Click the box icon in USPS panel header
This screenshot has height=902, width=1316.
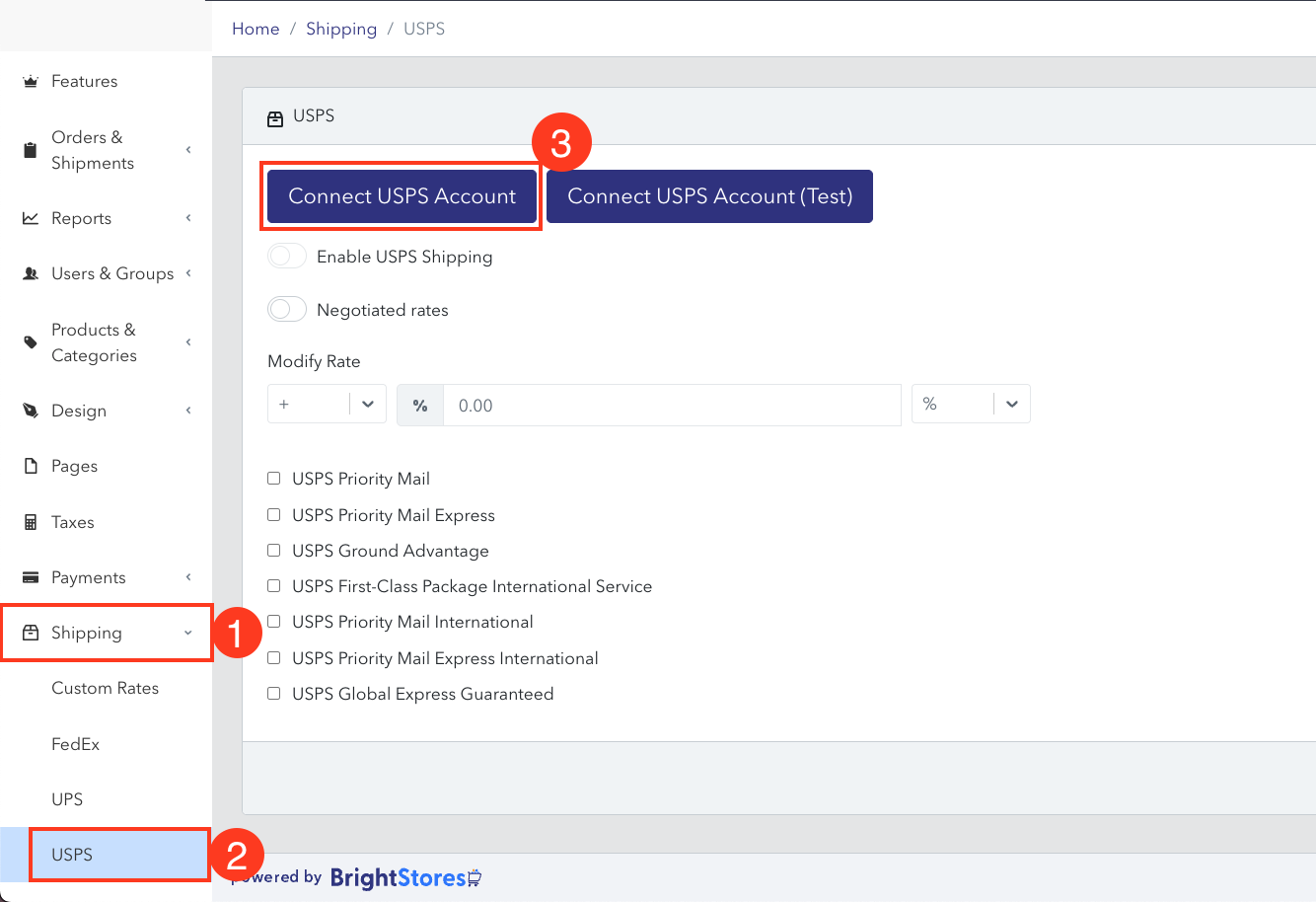pos(275,117)
